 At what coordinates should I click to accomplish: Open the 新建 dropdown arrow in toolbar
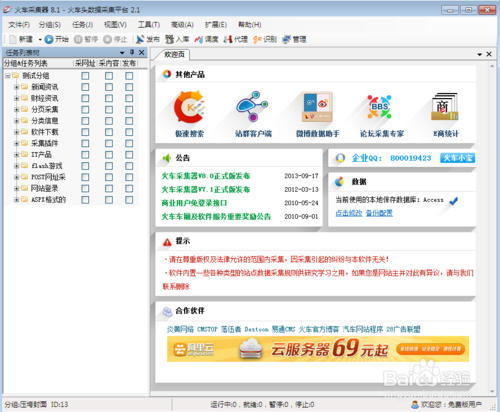point(40,40)
